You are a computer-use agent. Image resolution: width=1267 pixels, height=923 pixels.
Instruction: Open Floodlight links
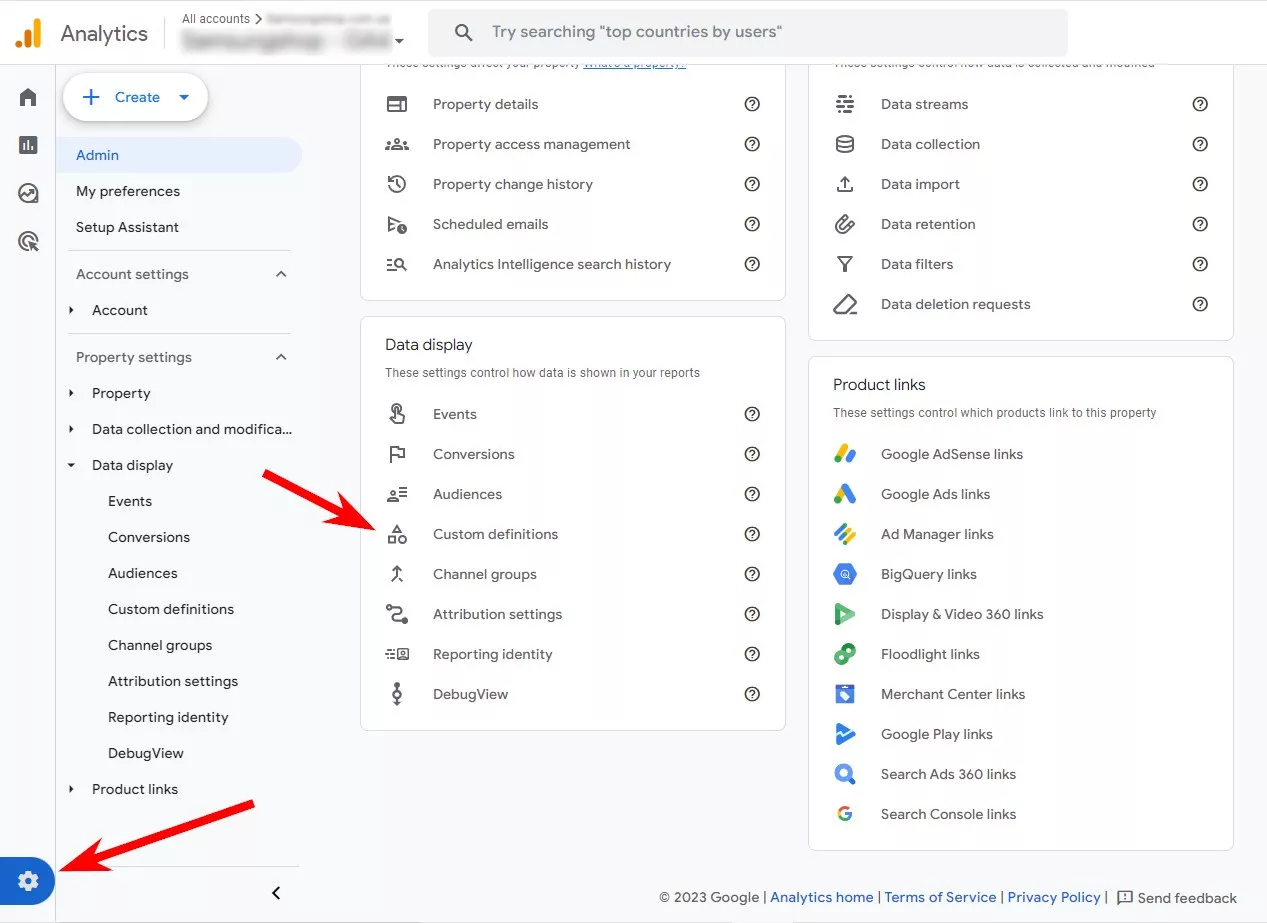[930, 654]
